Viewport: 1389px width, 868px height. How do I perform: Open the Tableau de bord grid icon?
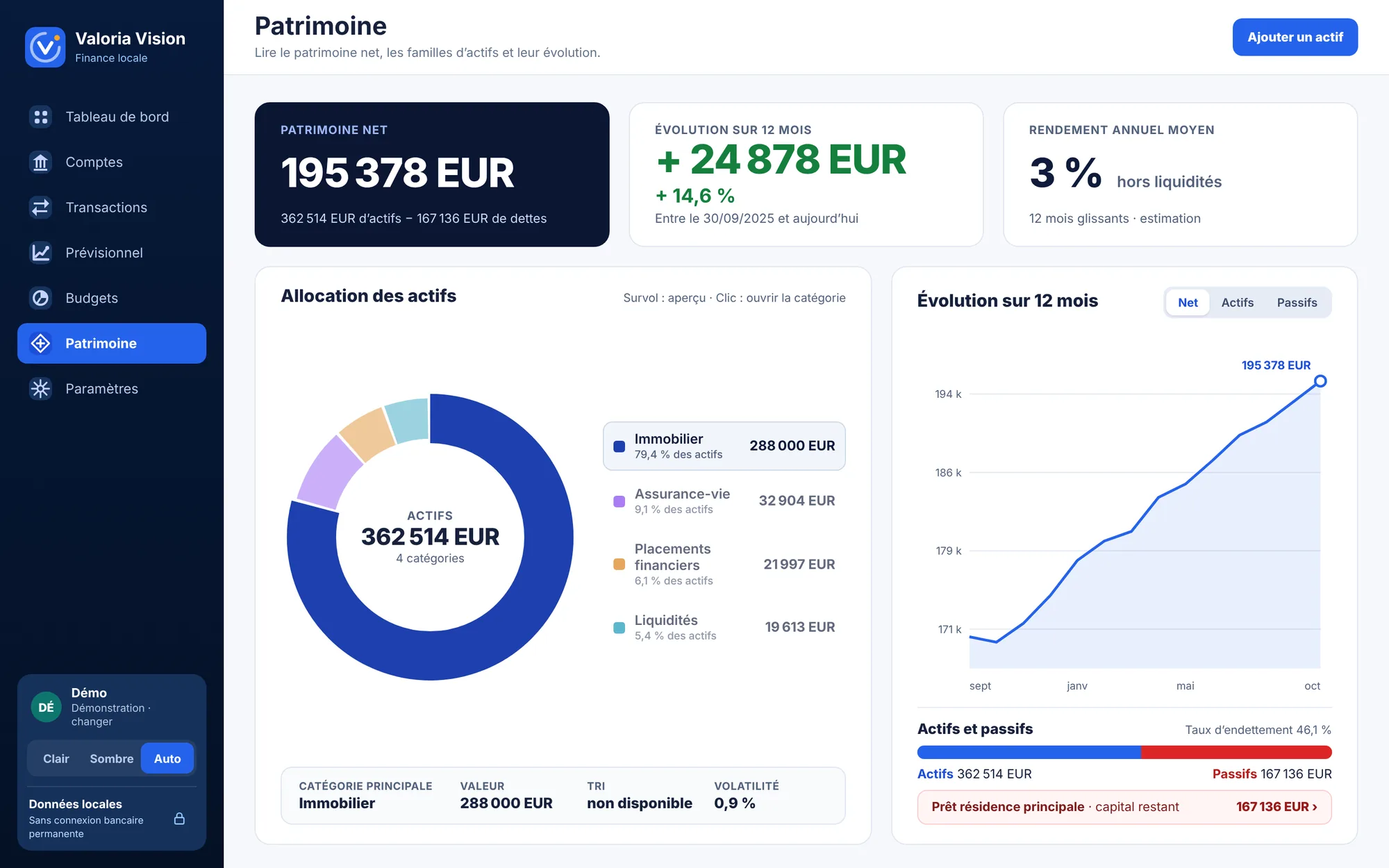[41, 117]
